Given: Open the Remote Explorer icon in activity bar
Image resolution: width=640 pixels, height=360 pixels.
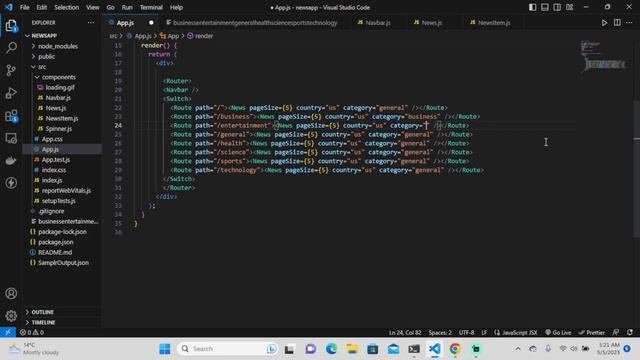Looking at the screenshot, I should (11, 138).
